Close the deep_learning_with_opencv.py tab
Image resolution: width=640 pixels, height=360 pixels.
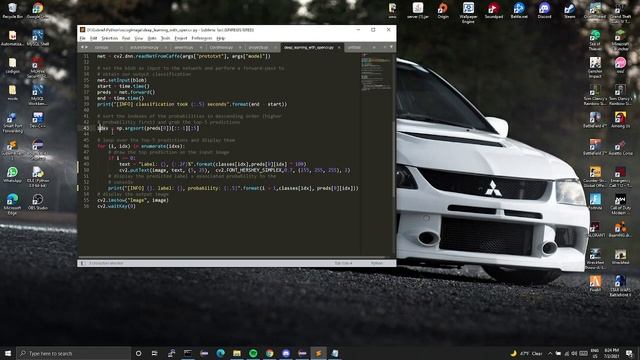(x=339, y=47)
